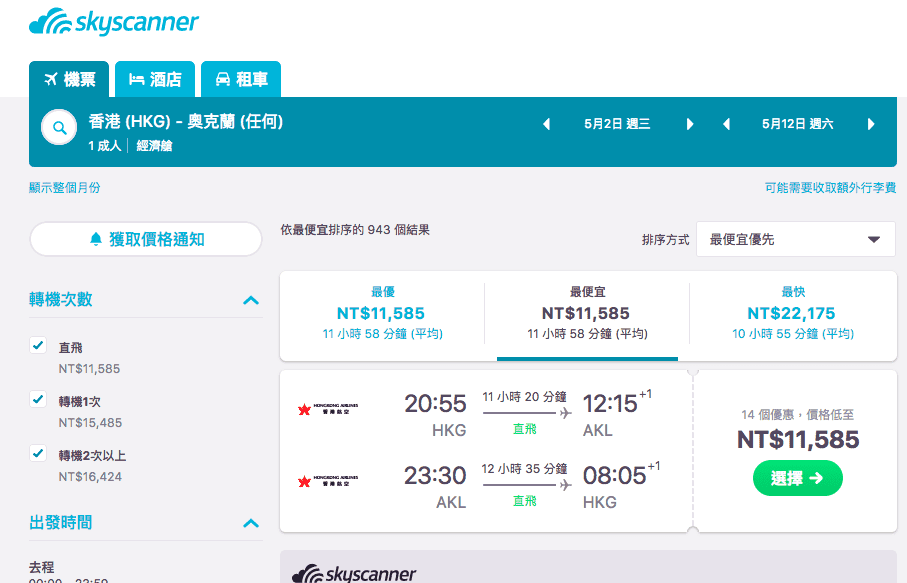Click outbound arrival time 12:15
The image size is (907, 583).
[610, 404]
